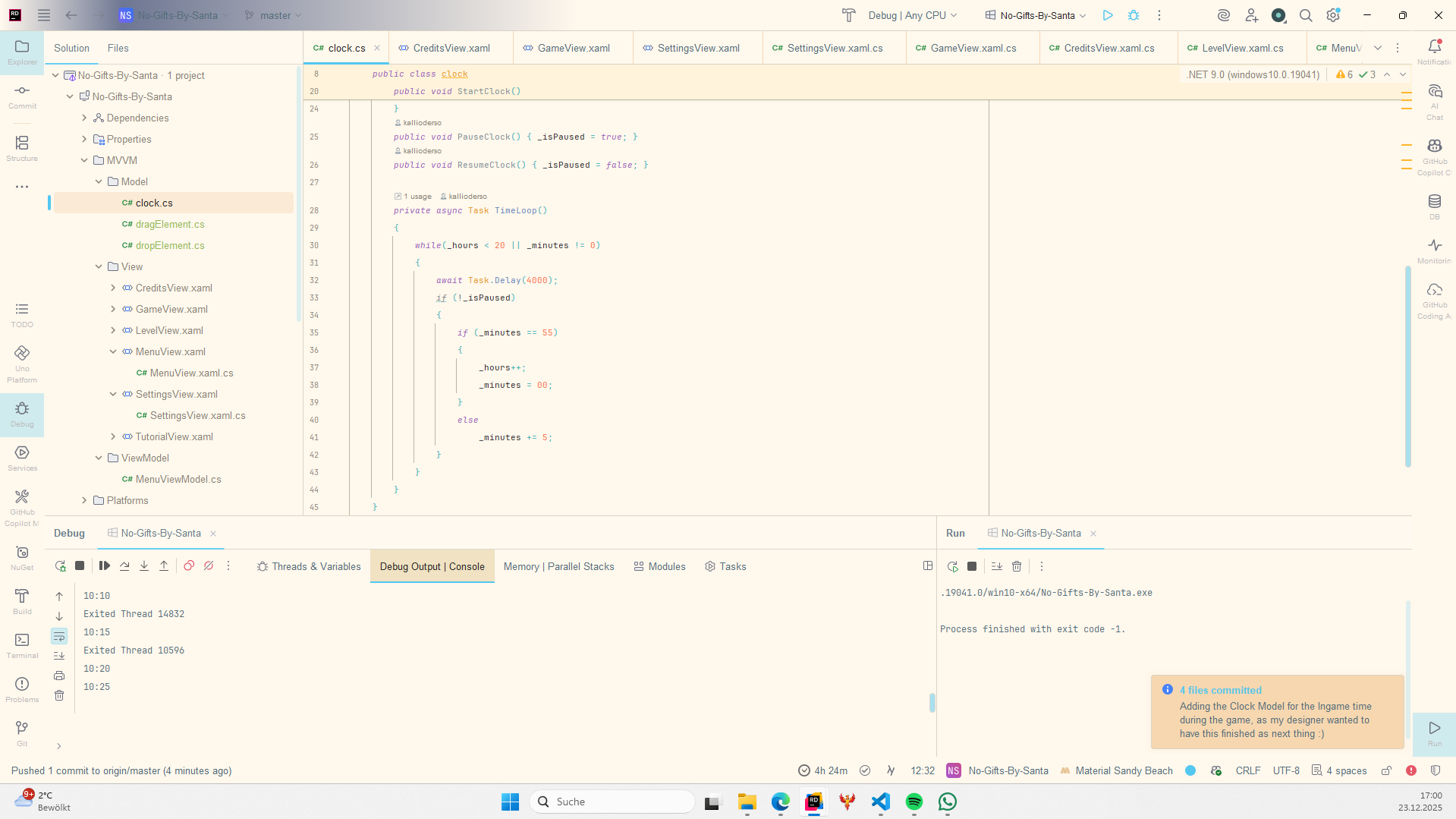Open the Database tool window

[1434, 206]
